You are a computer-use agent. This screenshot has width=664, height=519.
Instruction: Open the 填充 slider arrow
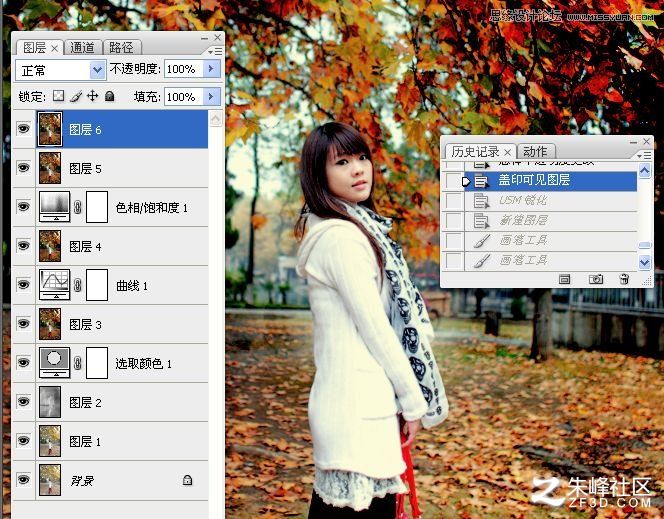(212, 97)
